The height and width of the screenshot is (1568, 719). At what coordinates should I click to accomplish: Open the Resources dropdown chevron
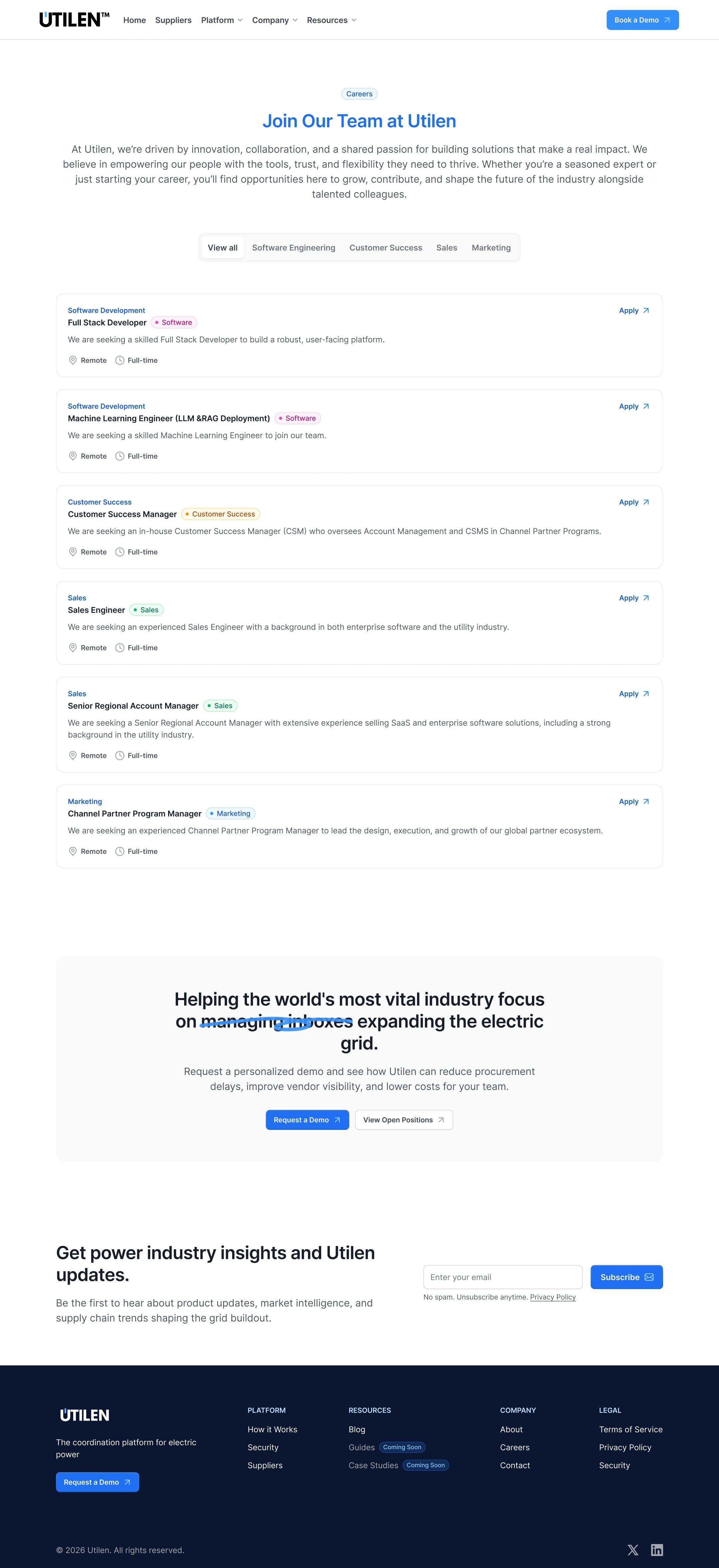tap(354, 20)
